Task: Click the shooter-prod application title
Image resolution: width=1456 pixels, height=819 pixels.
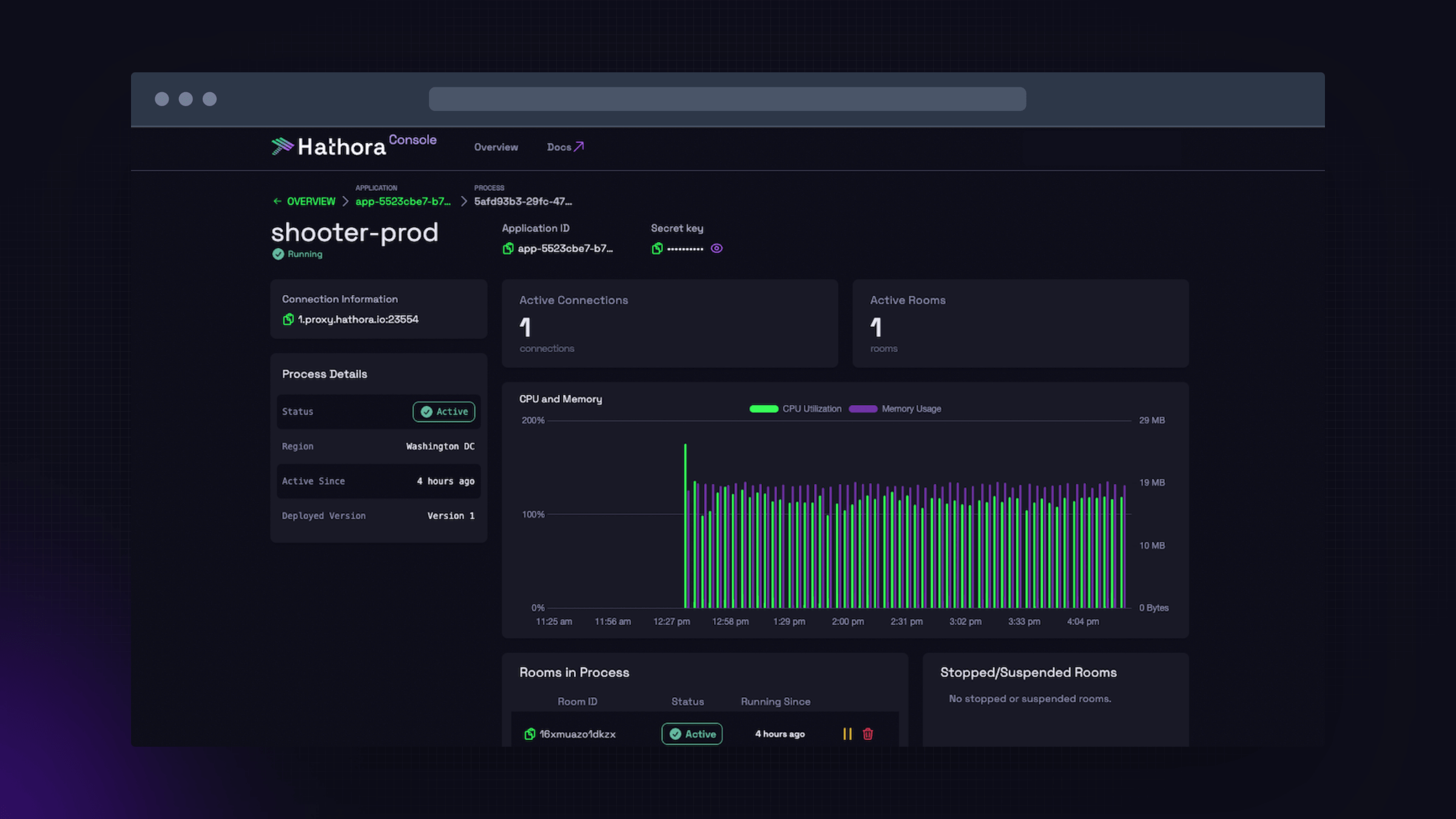Action: [x=354, y=232]
